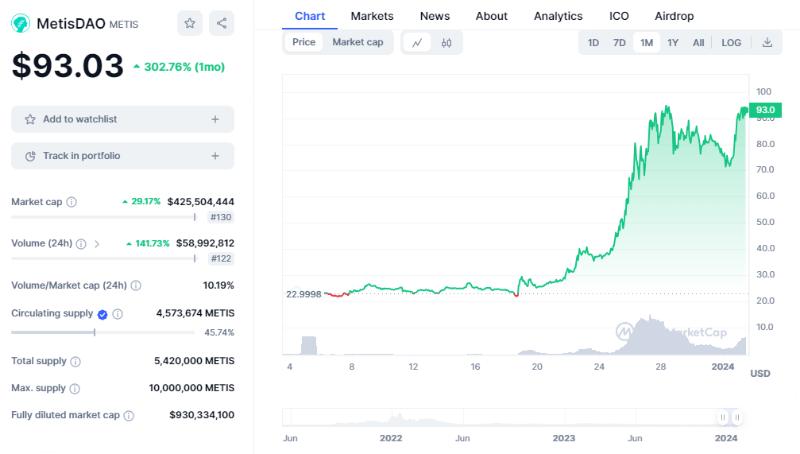800x454 pixels.
Task: Expand plus on Add to watchlist
Action: coord(215,119)
